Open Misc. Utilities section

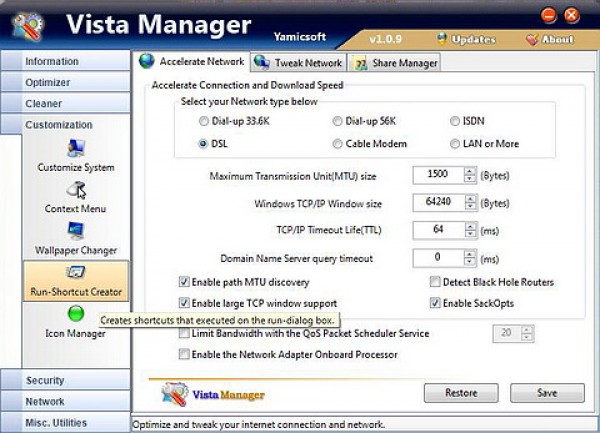click(65, 422)
